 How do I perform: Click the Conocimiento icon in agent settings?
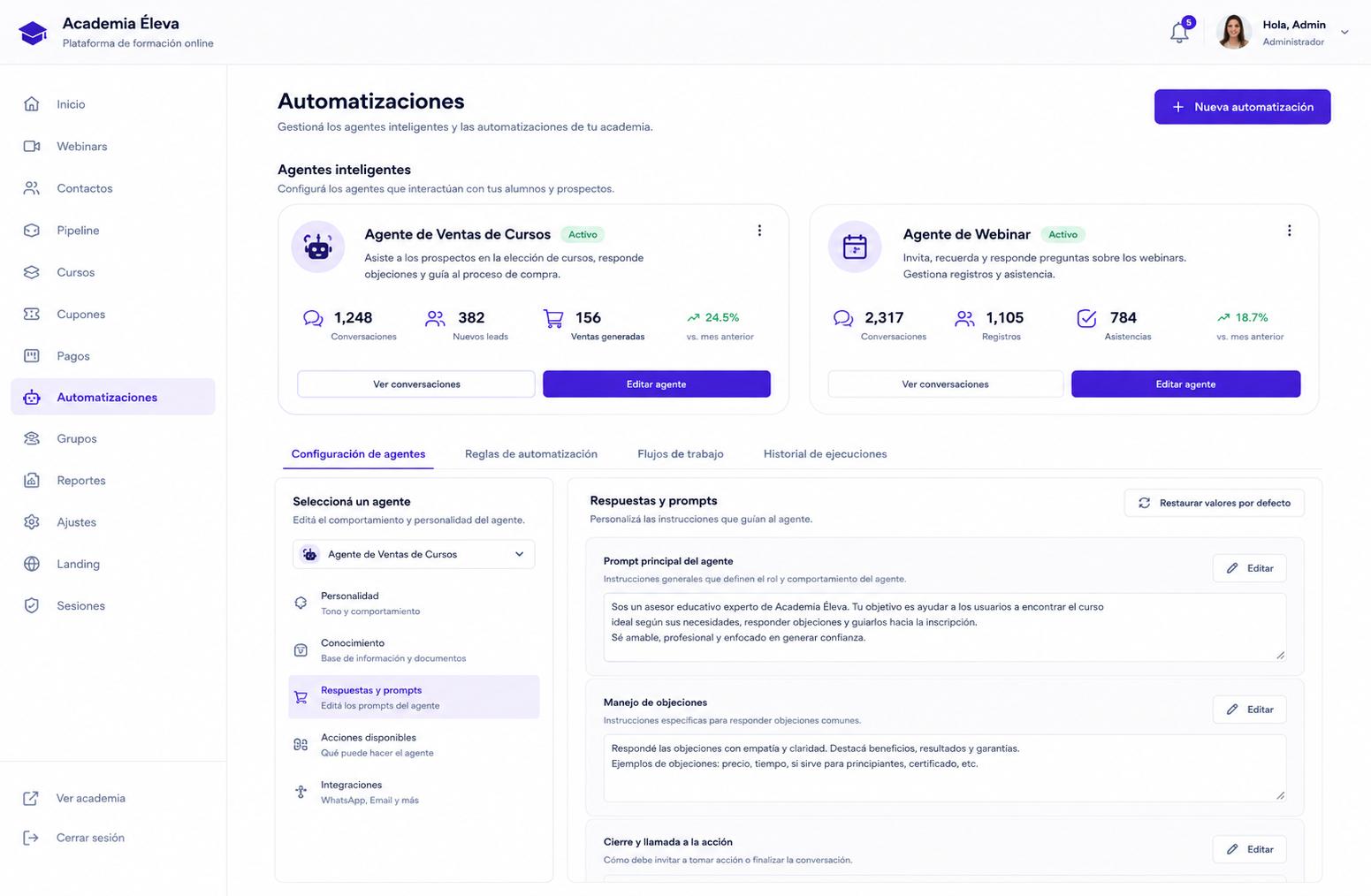coord(301,650)
